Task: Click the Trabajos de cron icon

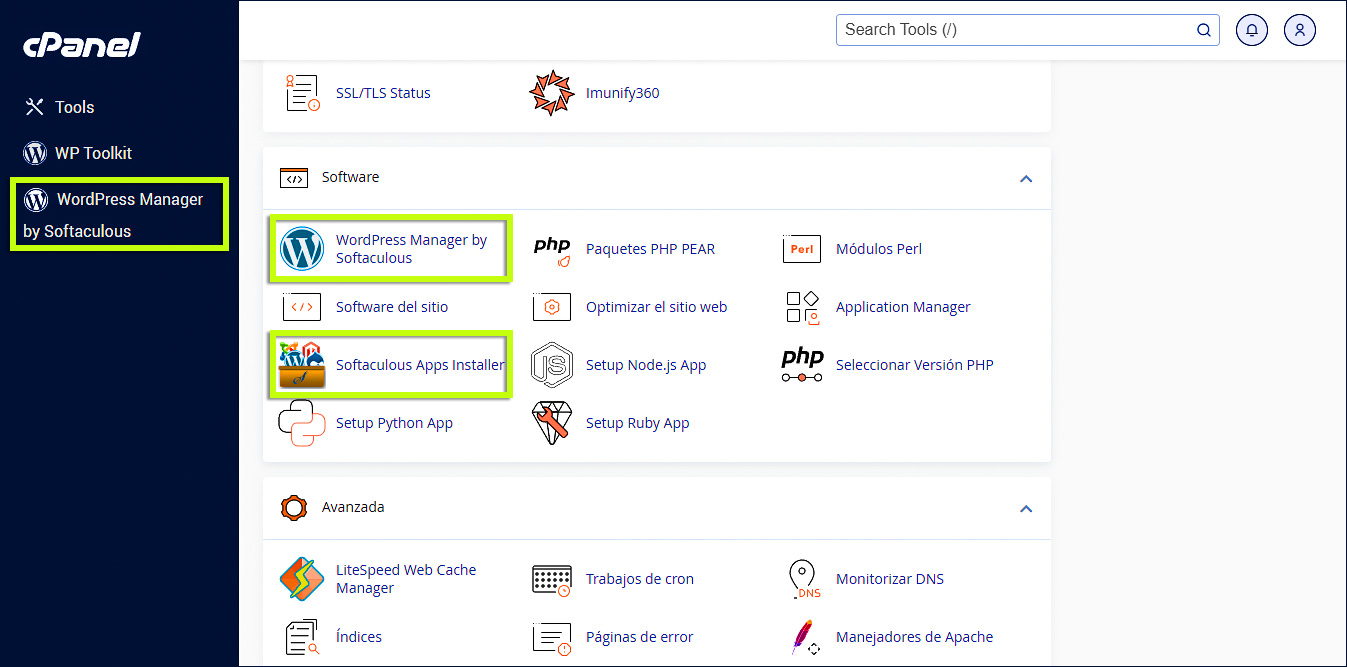Action: 552,581
